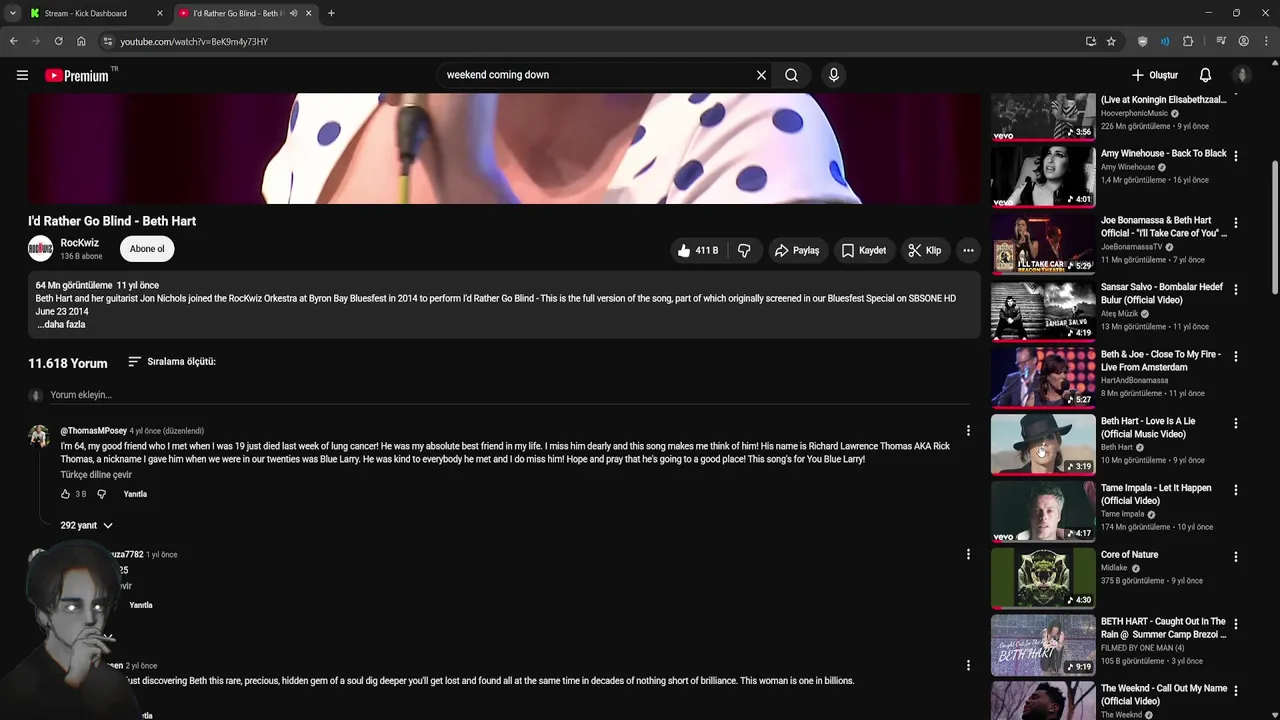Open Brave shields icon in toolbar
Image resolution: width=1280 pixels, height=720 pixels.
[1142, 41]
